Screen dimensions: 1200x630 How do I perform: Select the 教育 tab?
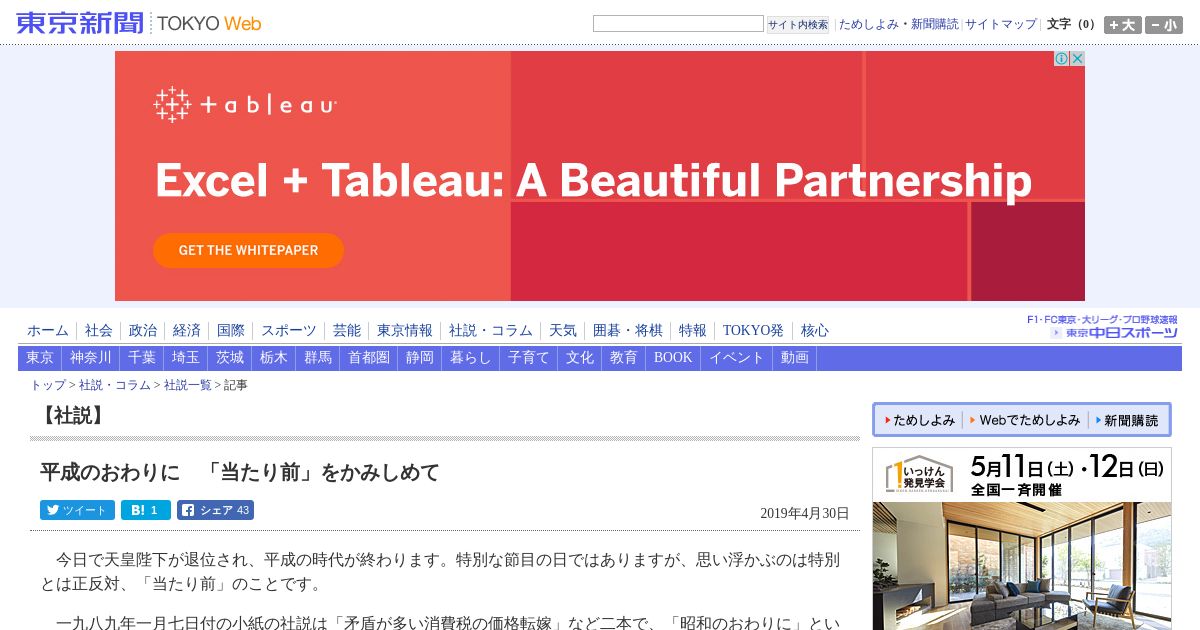624,358
